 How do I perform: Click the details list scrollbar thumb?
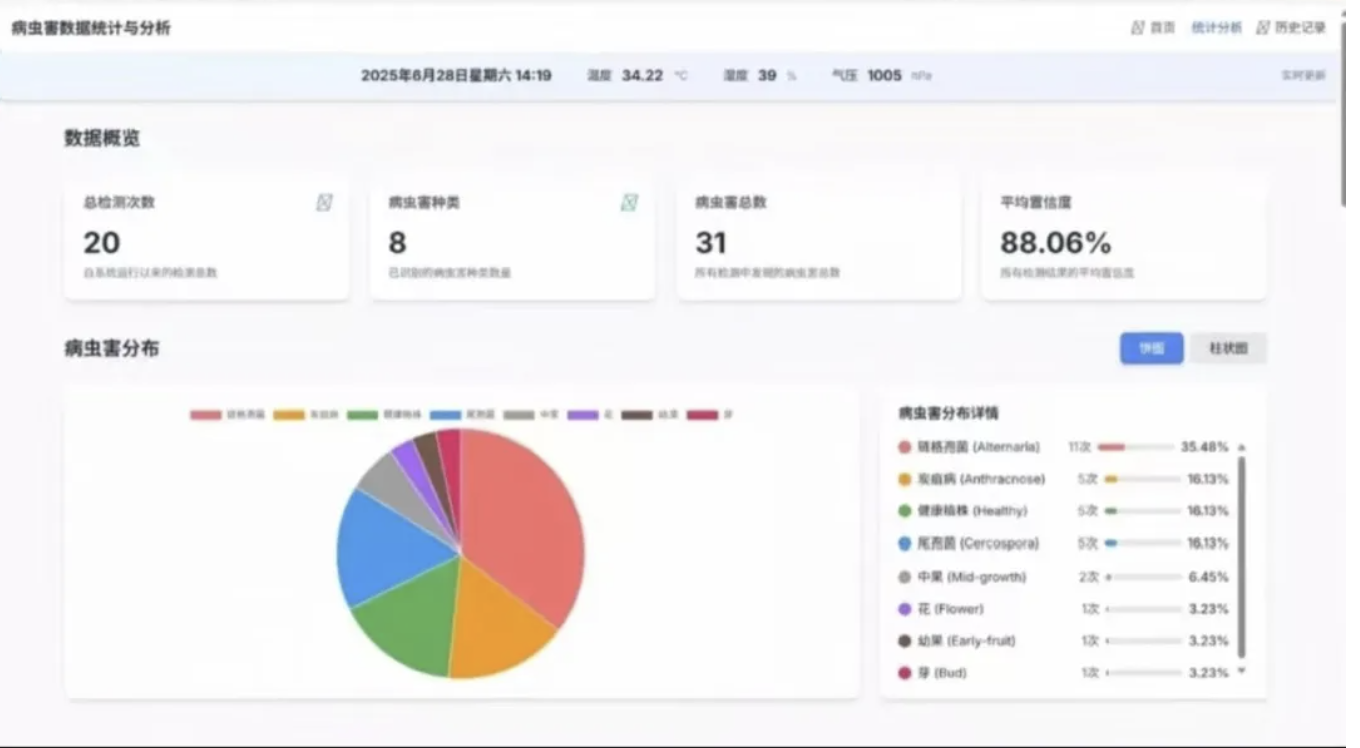coord(1242,557)
